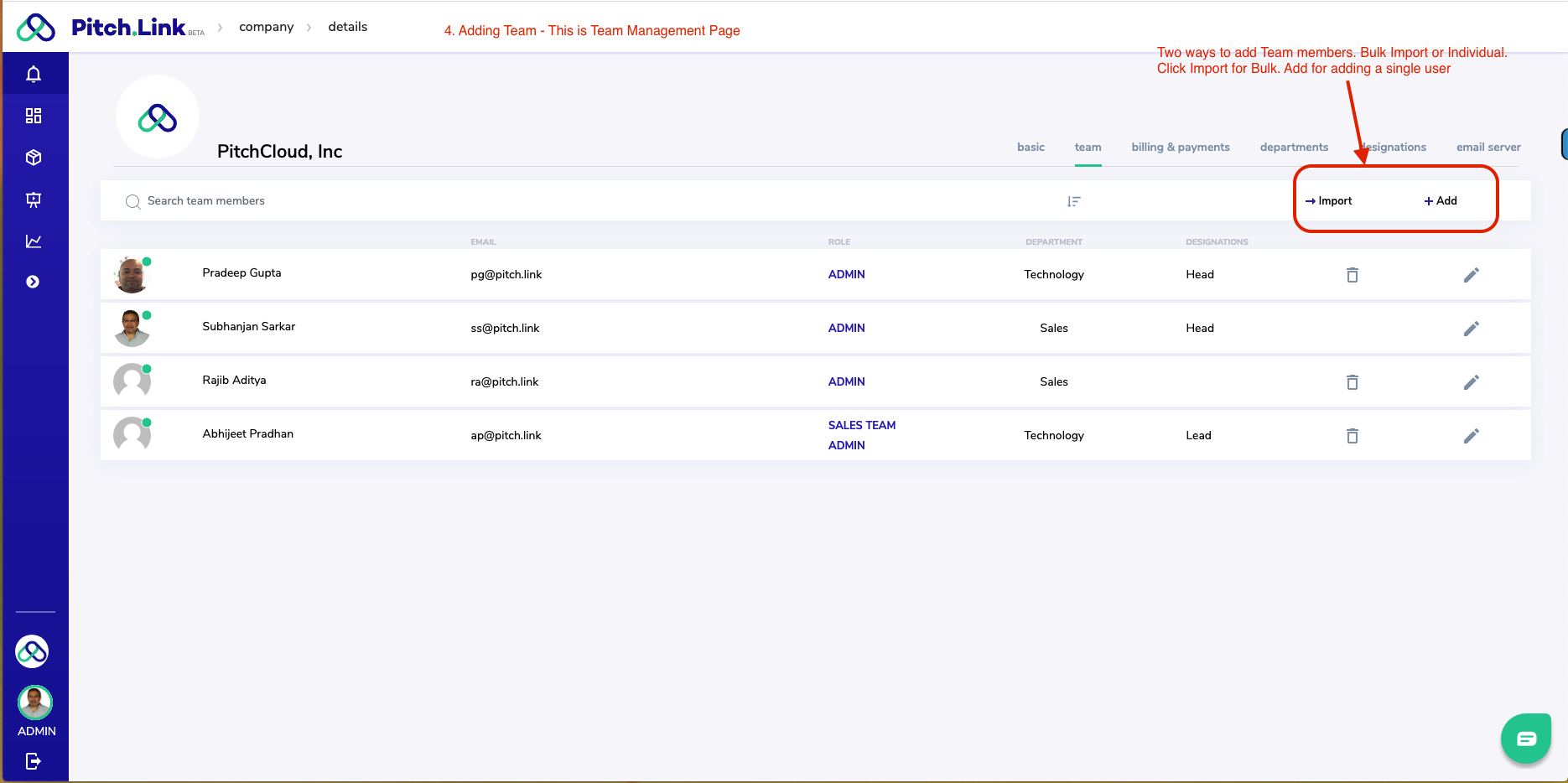Click email ap@pitch.link
Viewport: 1568px width, 783px height.
[506, 436]
